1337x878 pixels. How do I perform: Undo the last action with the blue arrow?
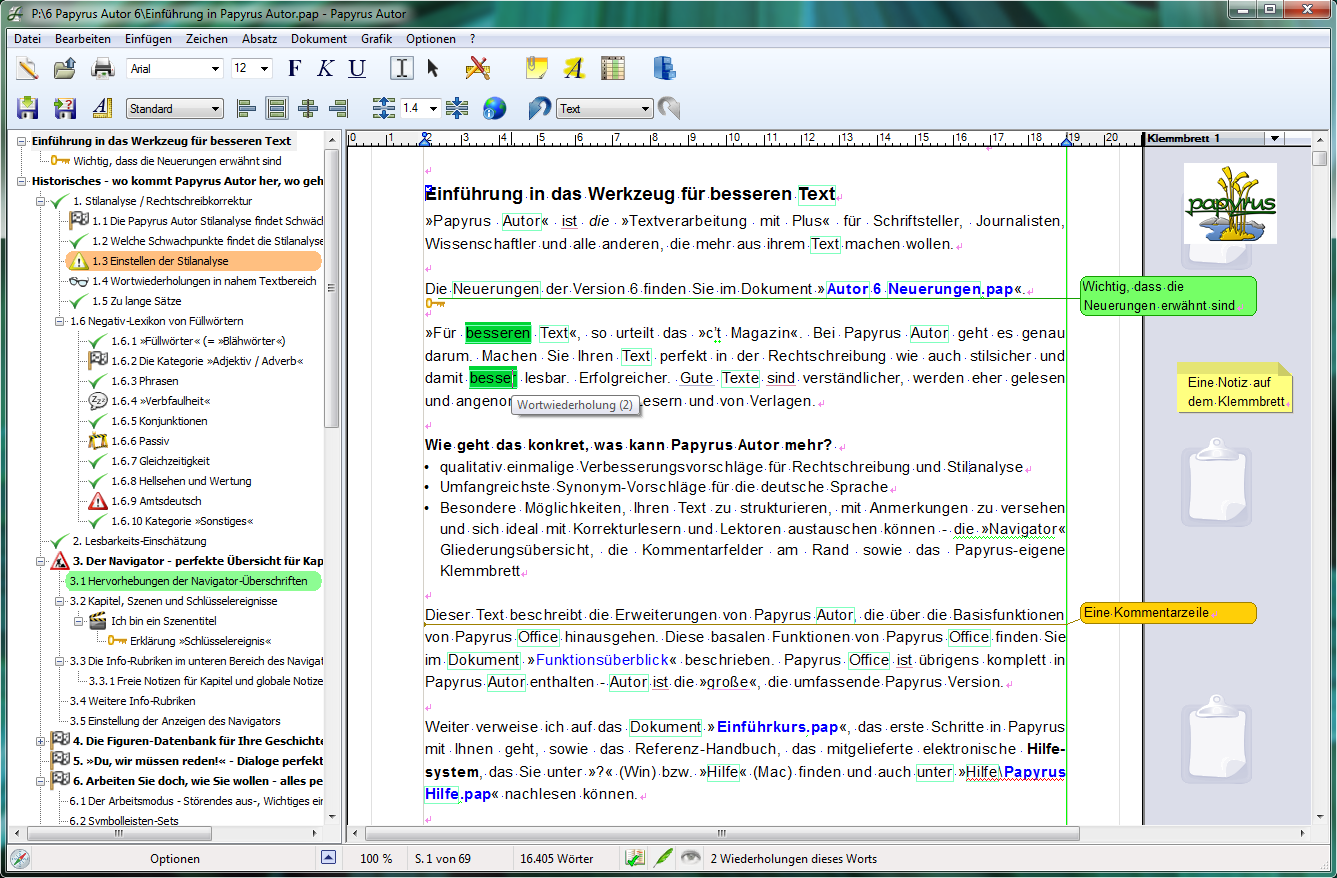click(x=540, y=108)
